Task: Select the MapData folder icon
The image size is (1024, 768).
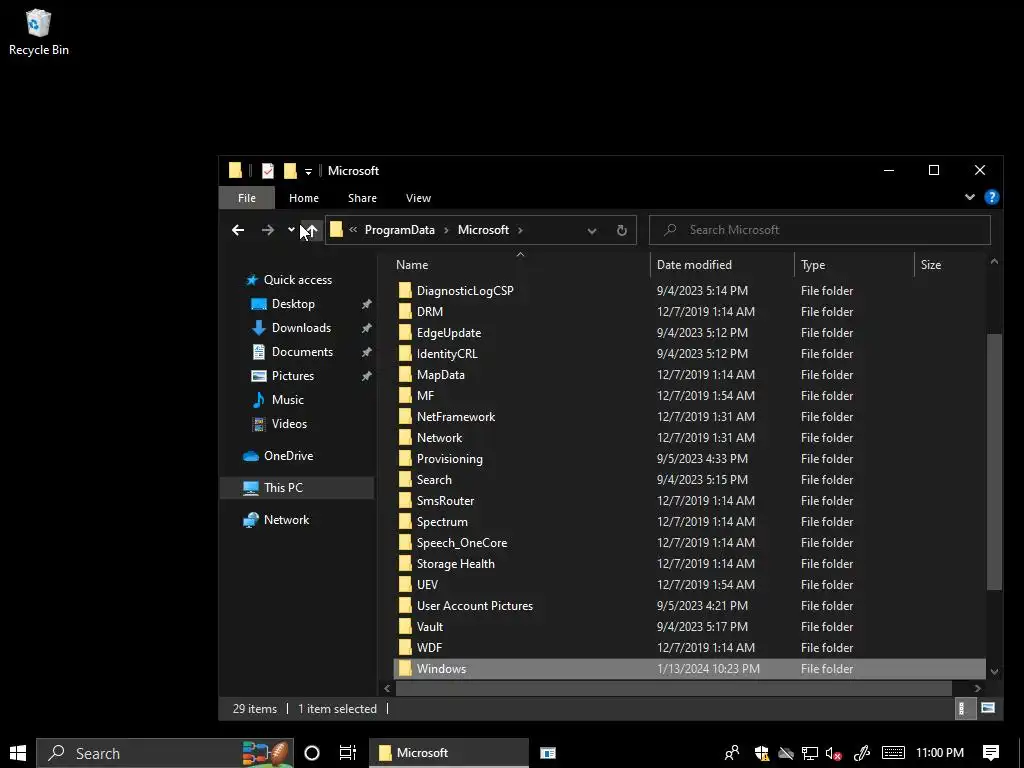Action: 405,375
